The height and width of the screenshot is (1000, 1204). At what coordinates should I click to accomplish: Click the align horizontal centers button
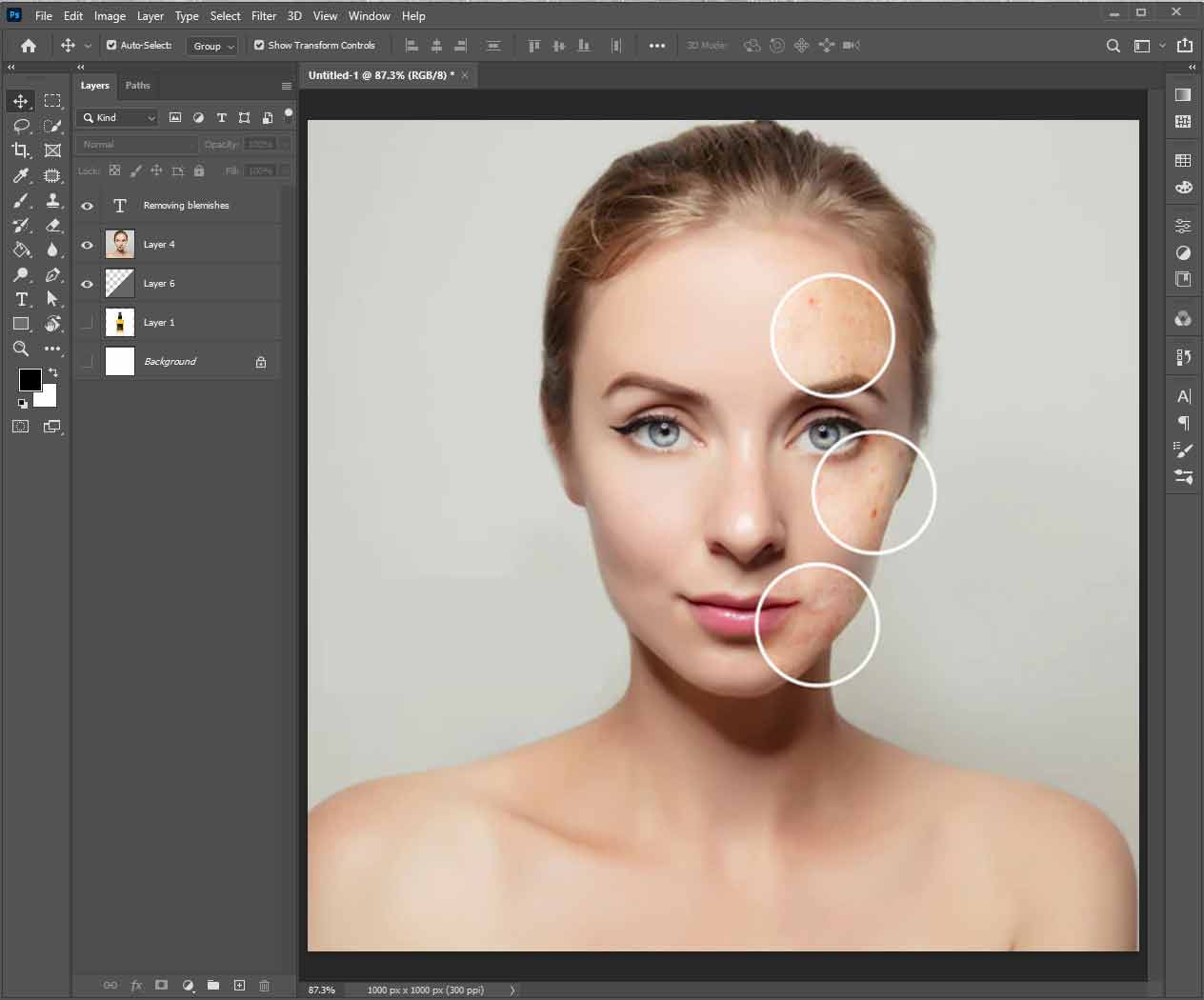pyautogui.click(x=436, y=45)
